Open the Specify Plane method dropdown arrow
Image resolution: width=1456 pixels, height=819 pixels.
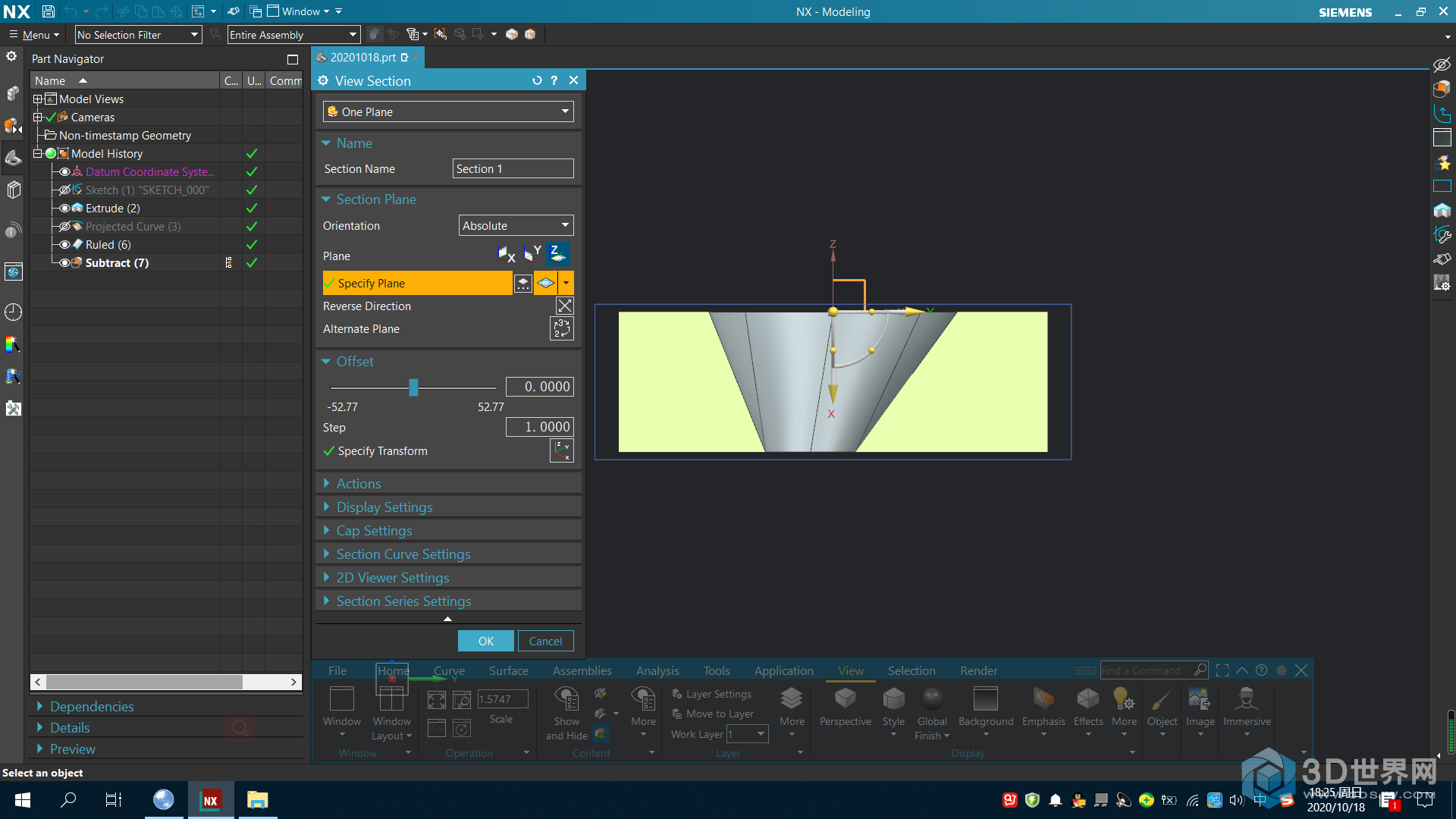(566, 284)
